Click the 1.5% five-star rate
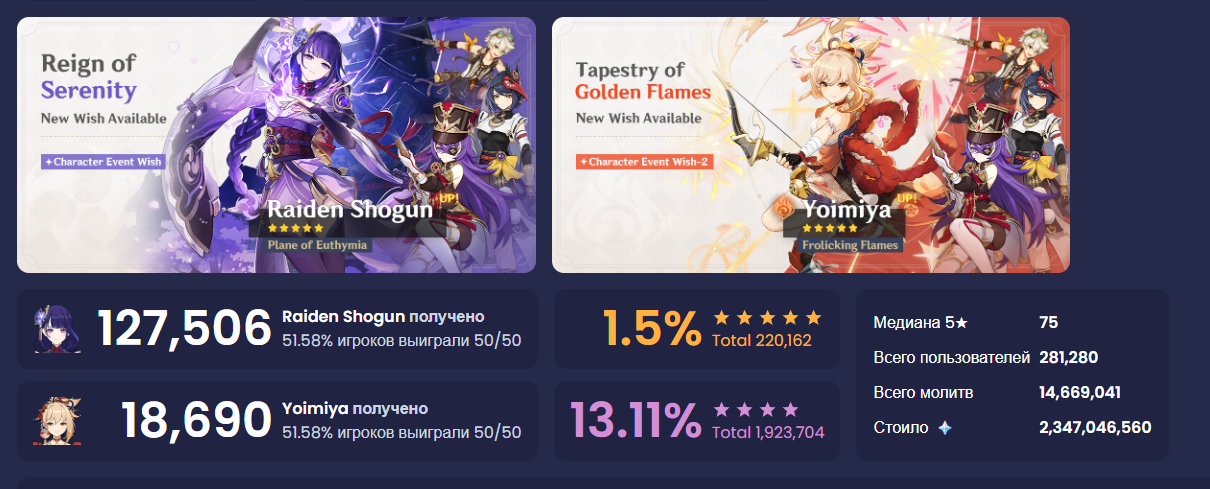The height and width of the screenshot is (489, 1210). pos(652,329)
